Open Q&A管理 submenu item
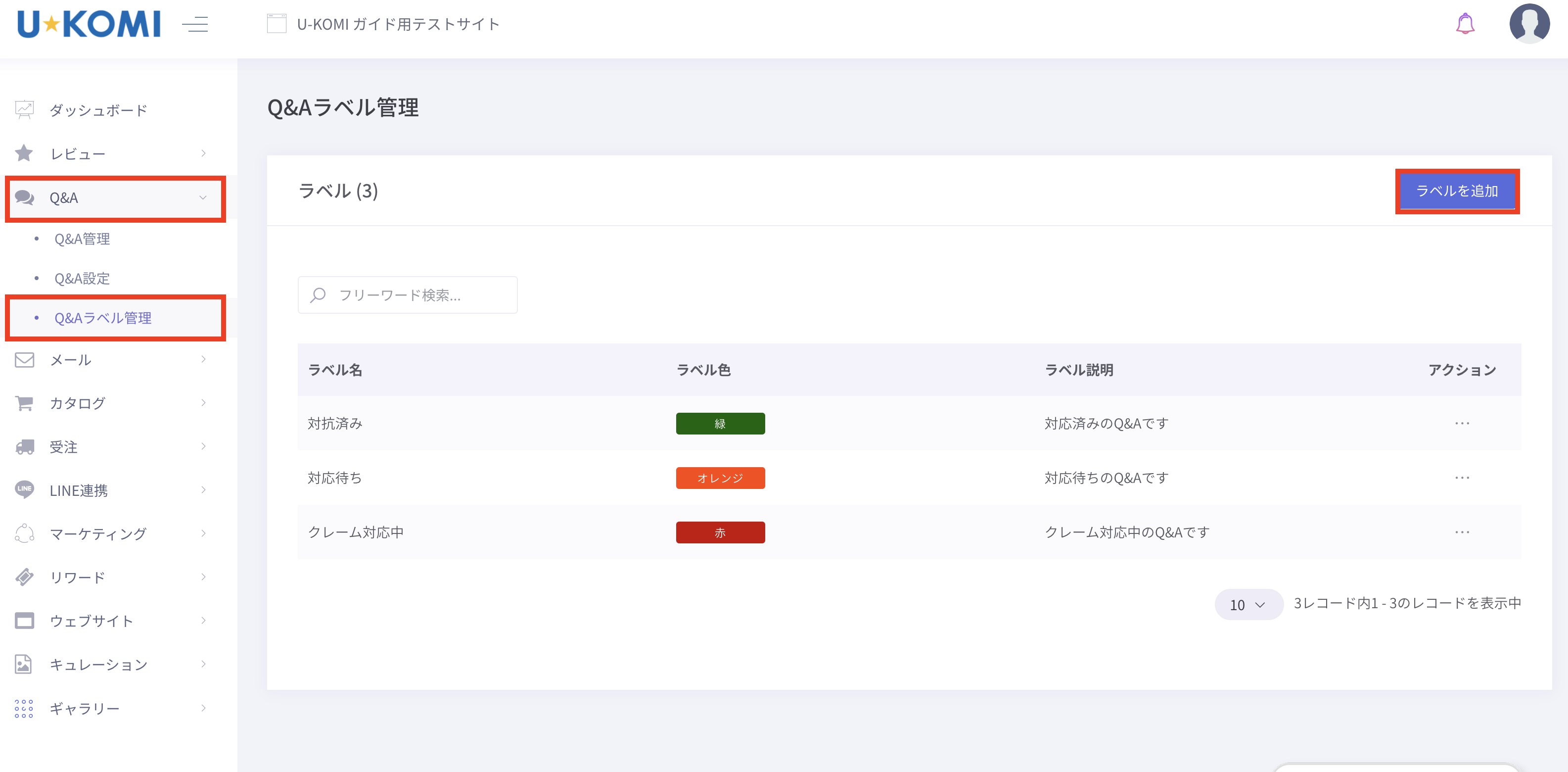Image resolution: width=1568 pixels, height=772 pixels. (82, 239)
